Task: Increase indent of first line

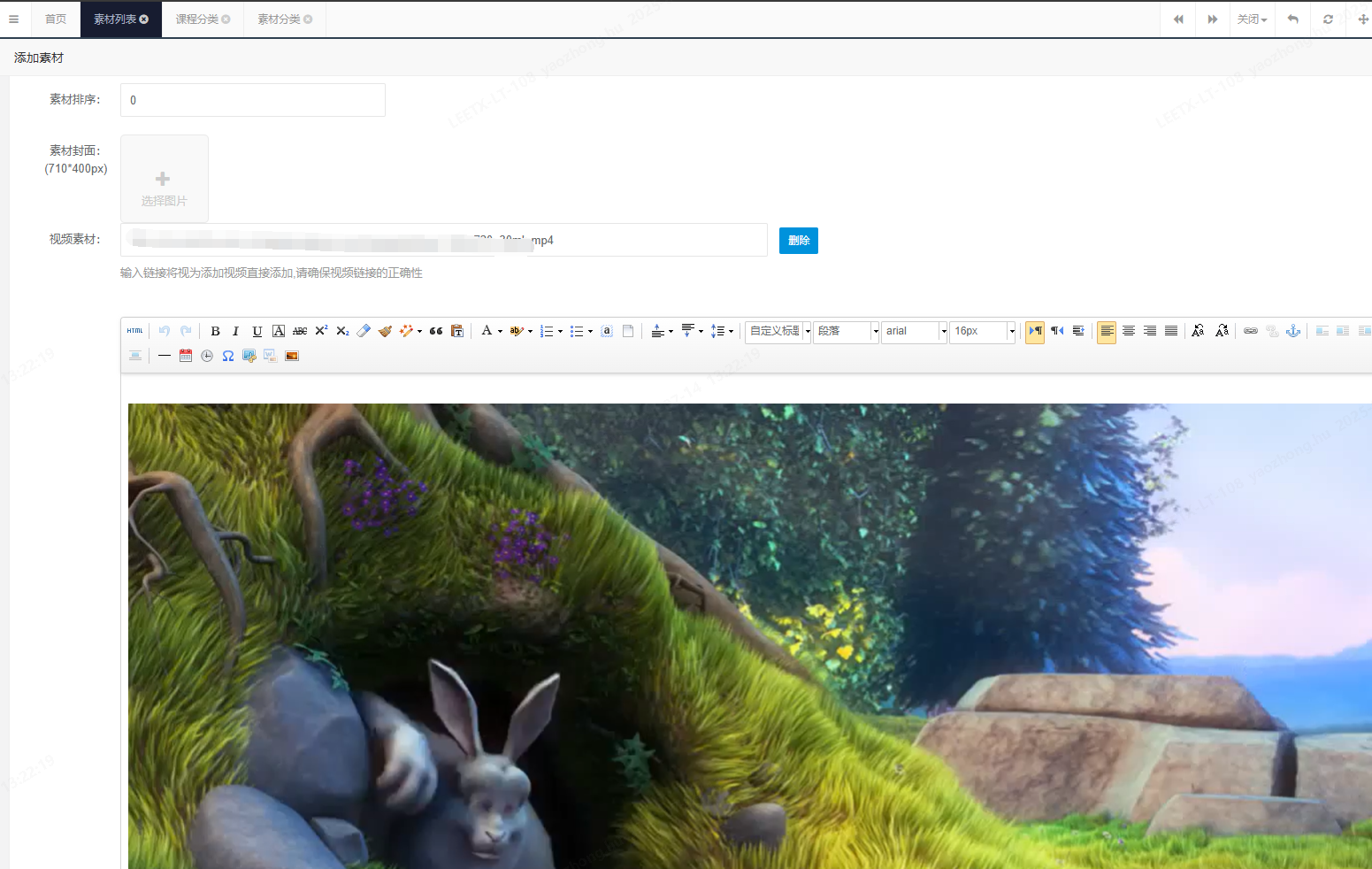Action: (1078, 331)
